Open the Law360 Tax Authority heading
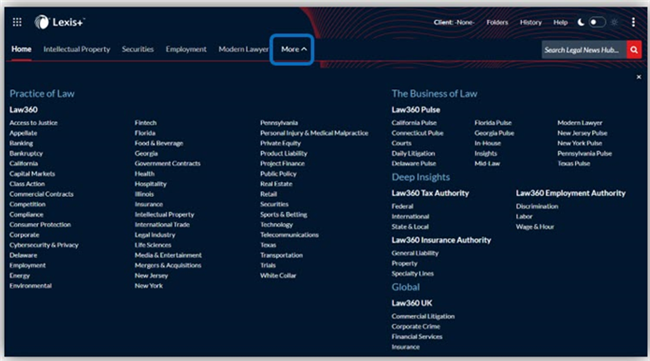 coord(430,193)
